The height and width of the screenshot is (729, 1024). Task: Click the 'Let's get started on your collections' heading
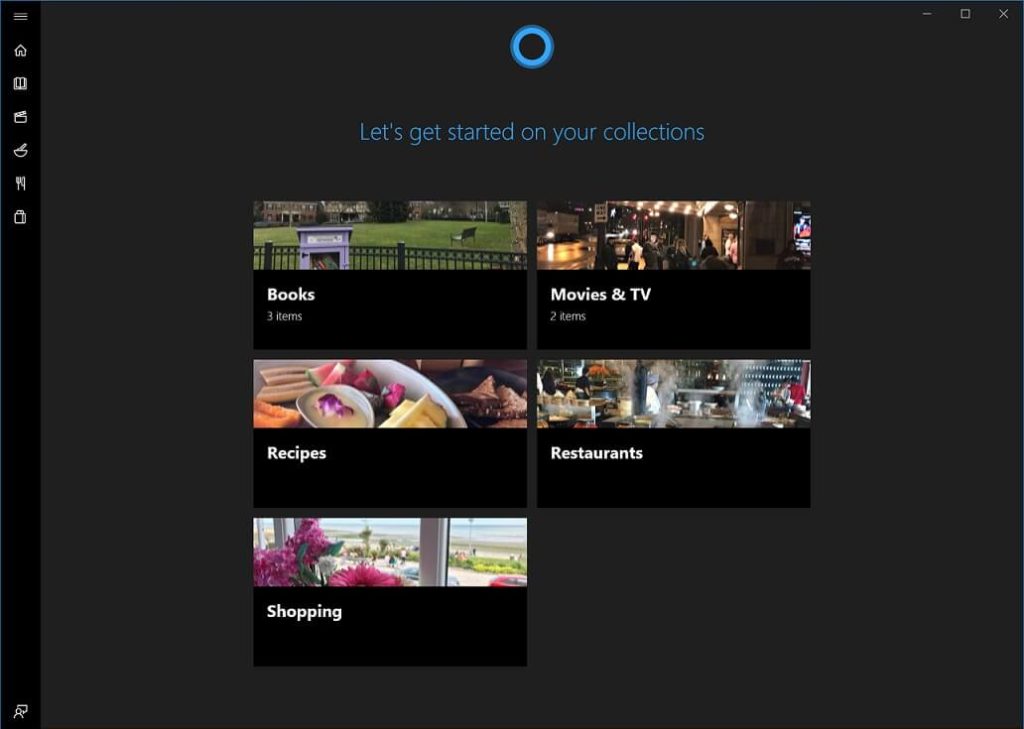click(532, 131)
